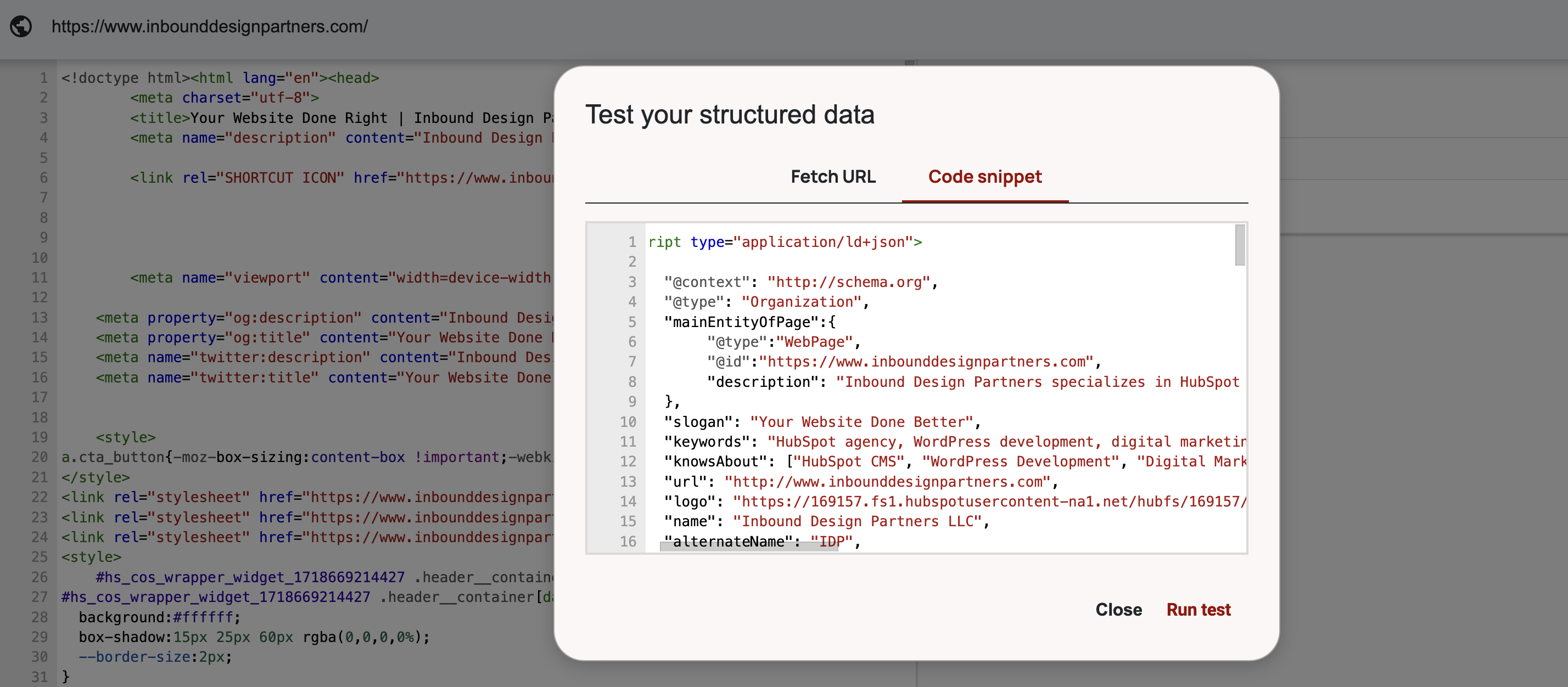The image size is (1568, 687).
Task: Click the Test your structured data heading
Action: [729, 114]
